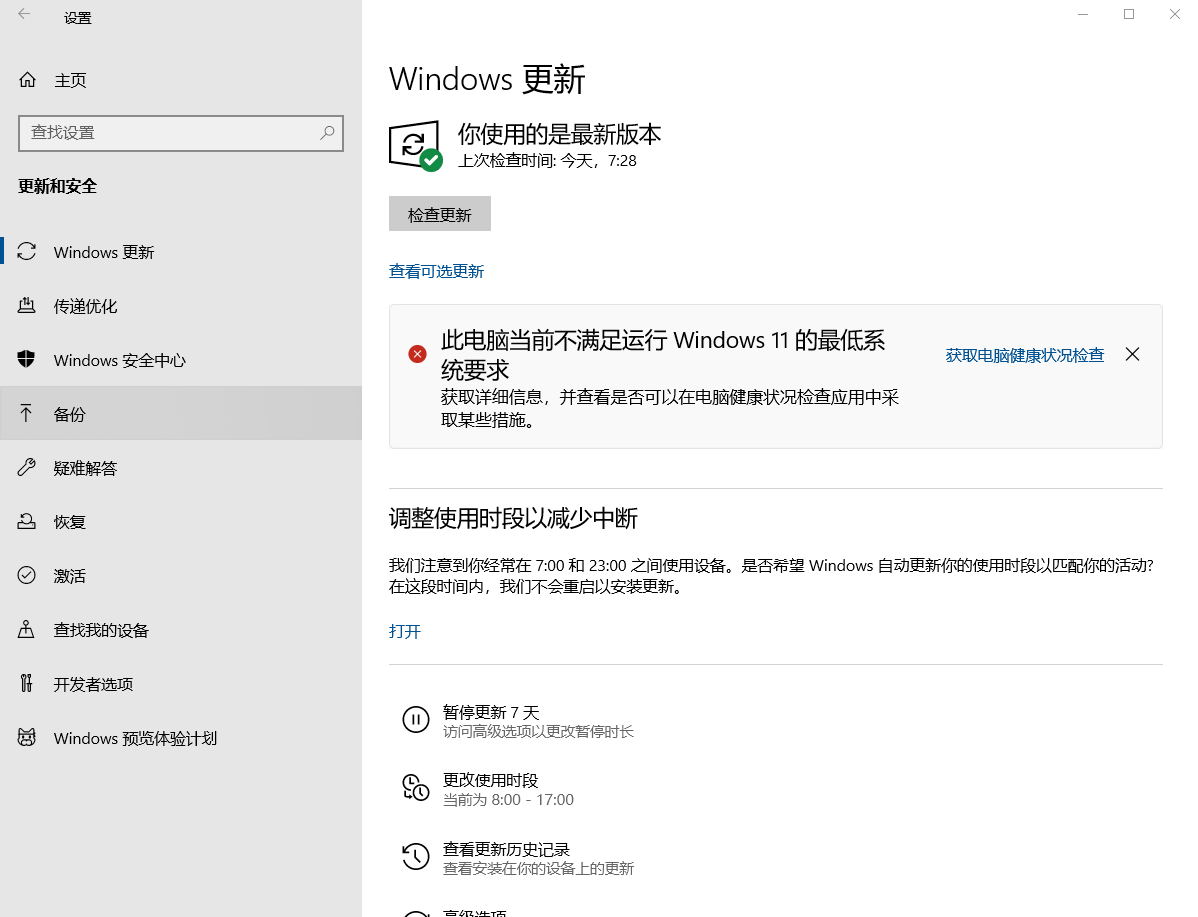Open 查看可选更新 link
Screen dimensions: 1198x917
pyautogui.click(x=436, y=271)
